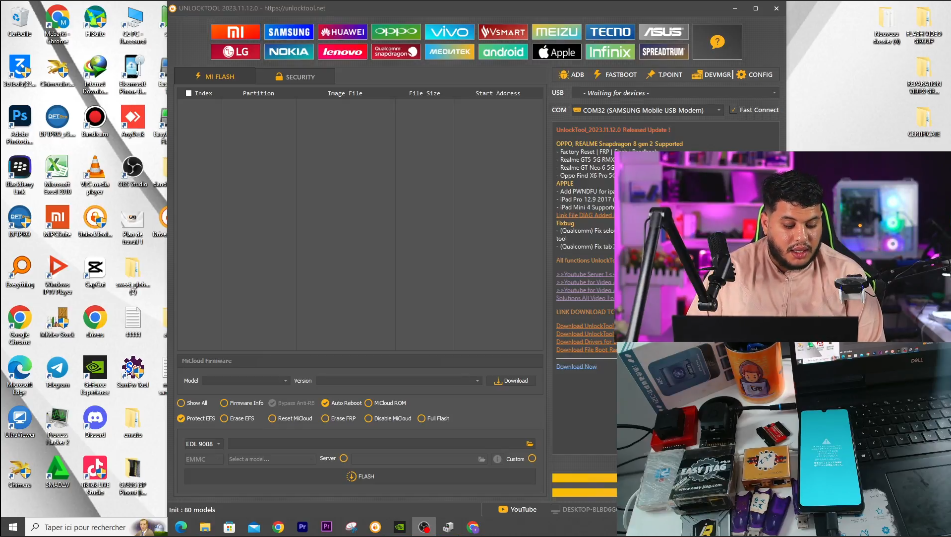This screenshot has width=951, height=537.
Task: Open VLC media player desktop shortcut
Action: coord(95,175)
